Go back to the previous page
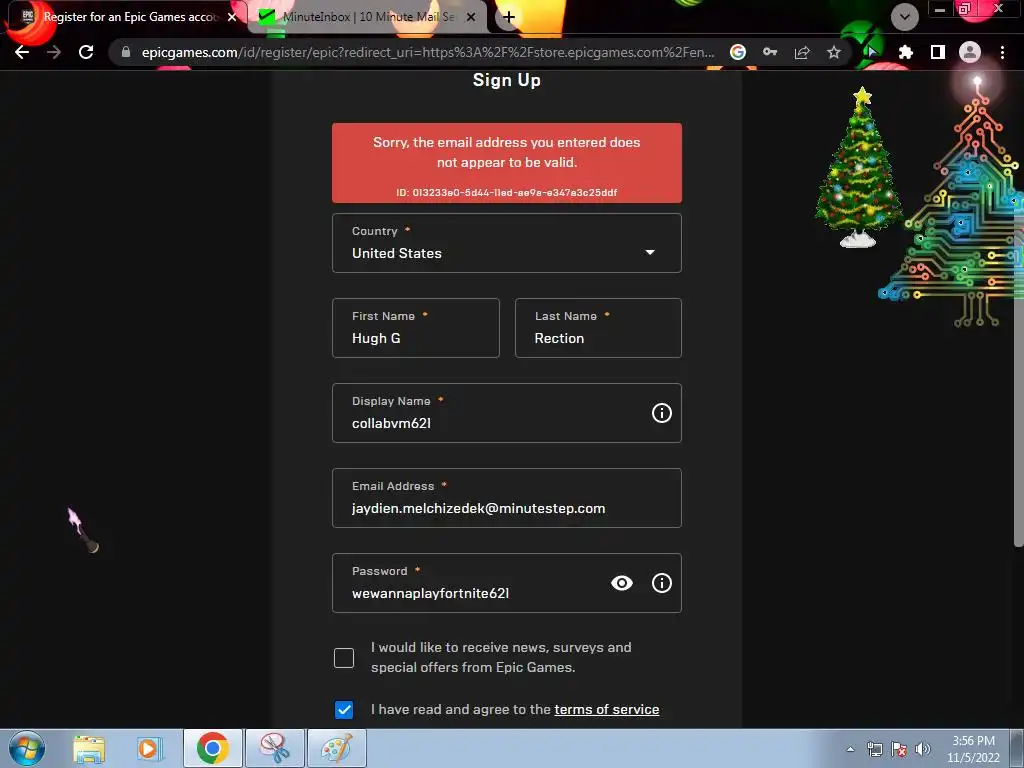The height and width of the screenshot is (768, 1024). 22,52
